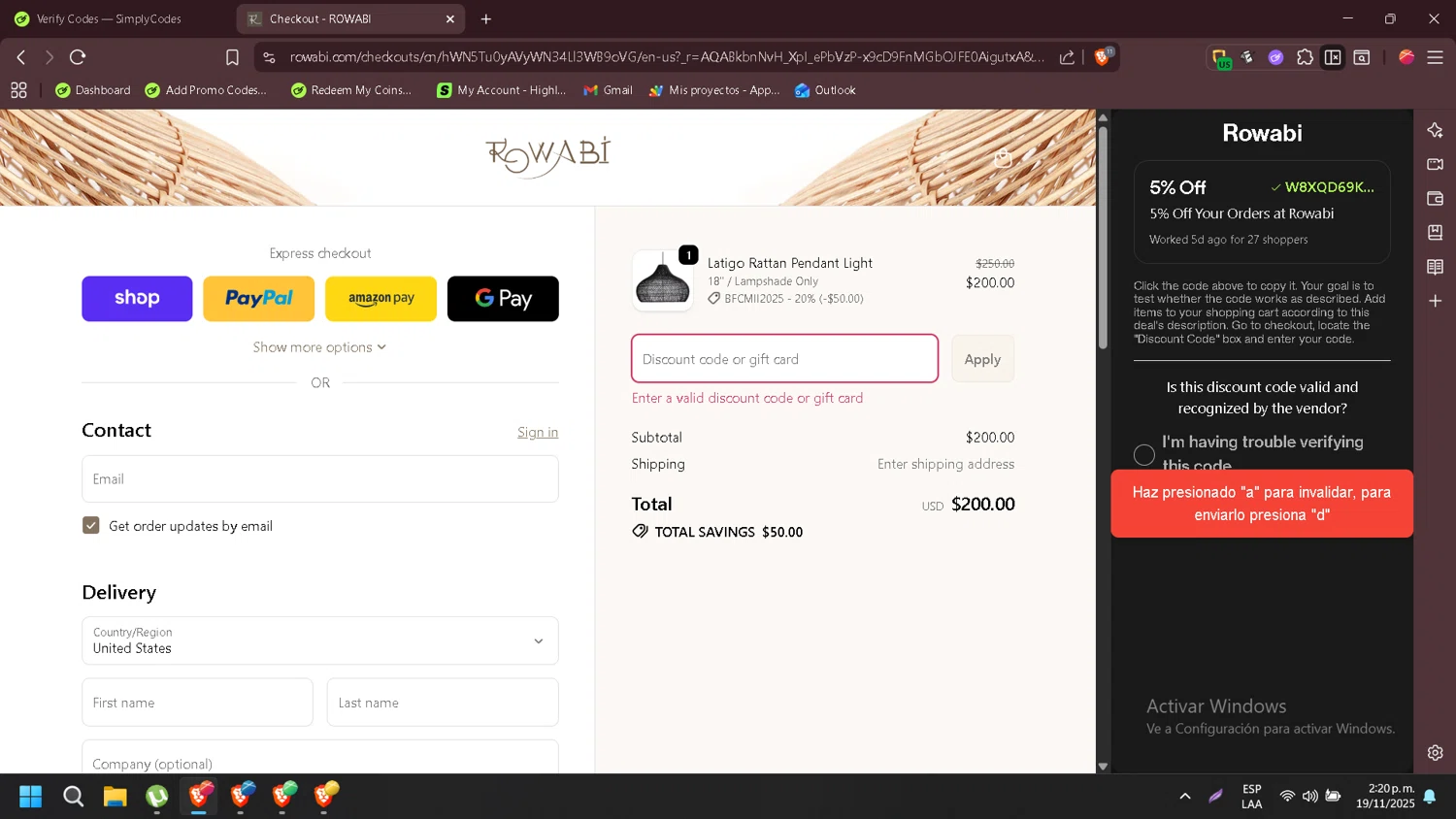Pay with Amazon Pay button
Viewport: 1456px width, 819px height.
coord(381,299)
